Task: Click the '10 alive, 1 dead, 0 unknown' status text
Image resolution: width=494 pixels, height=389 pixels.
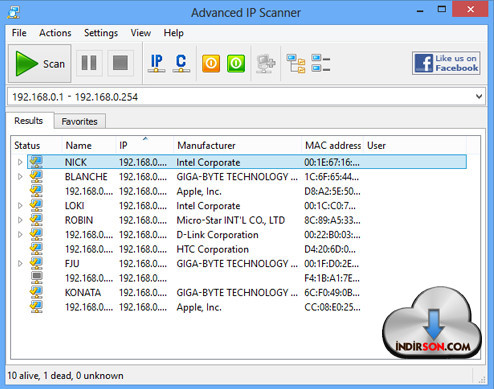Action: [65, 376]
